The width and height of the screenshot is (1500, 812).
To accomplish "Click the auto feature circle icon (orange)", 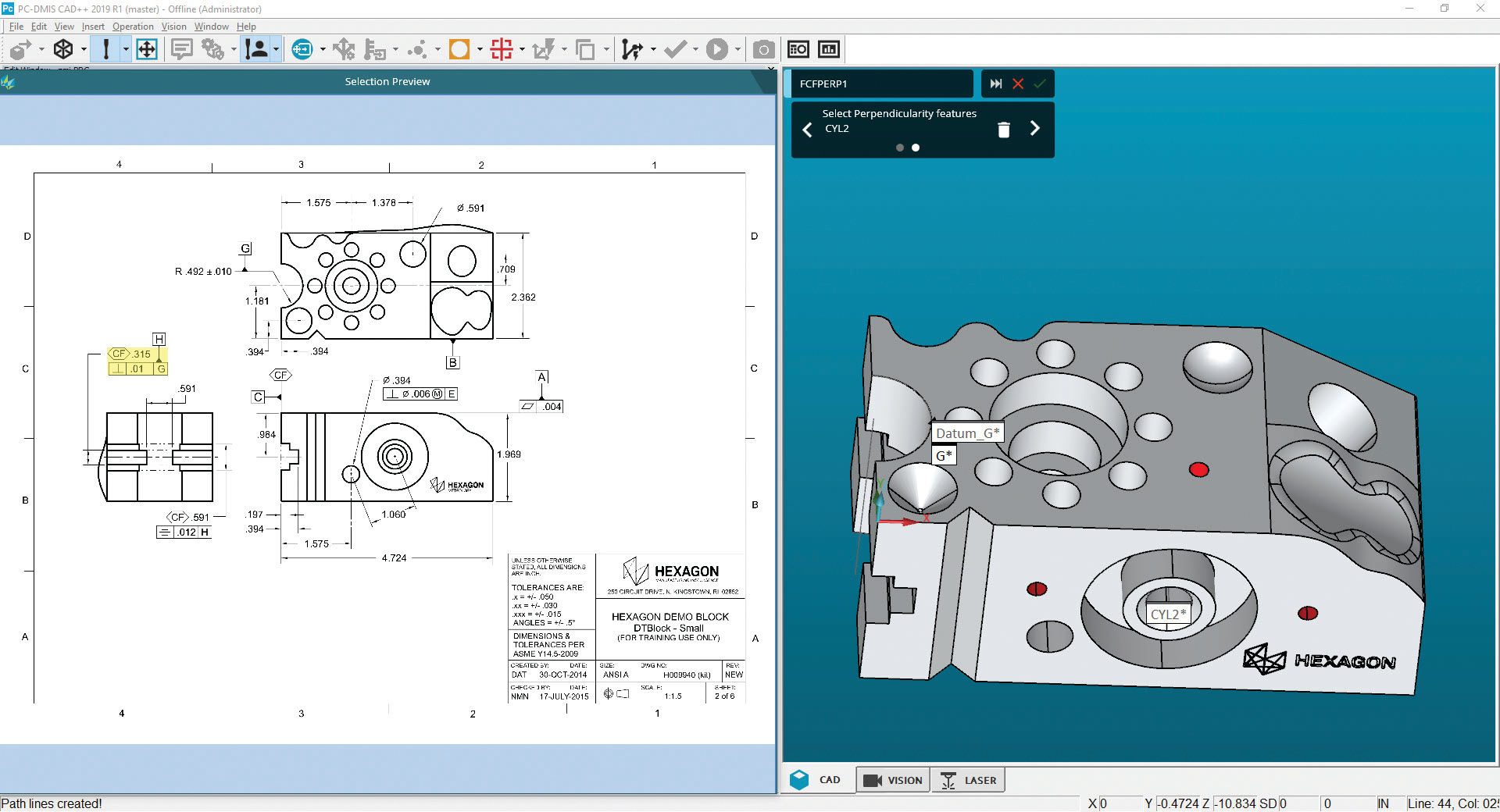I will point(460,48).
